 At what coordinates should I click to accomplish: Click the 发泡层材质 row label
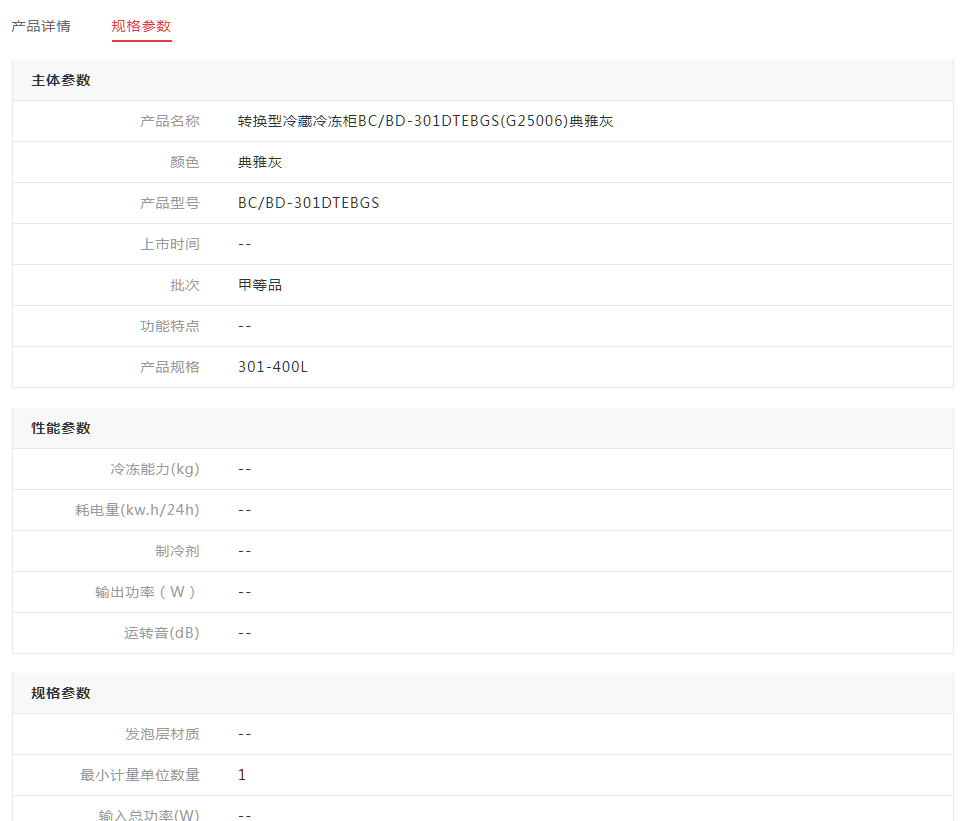click(x=161, y=734)
